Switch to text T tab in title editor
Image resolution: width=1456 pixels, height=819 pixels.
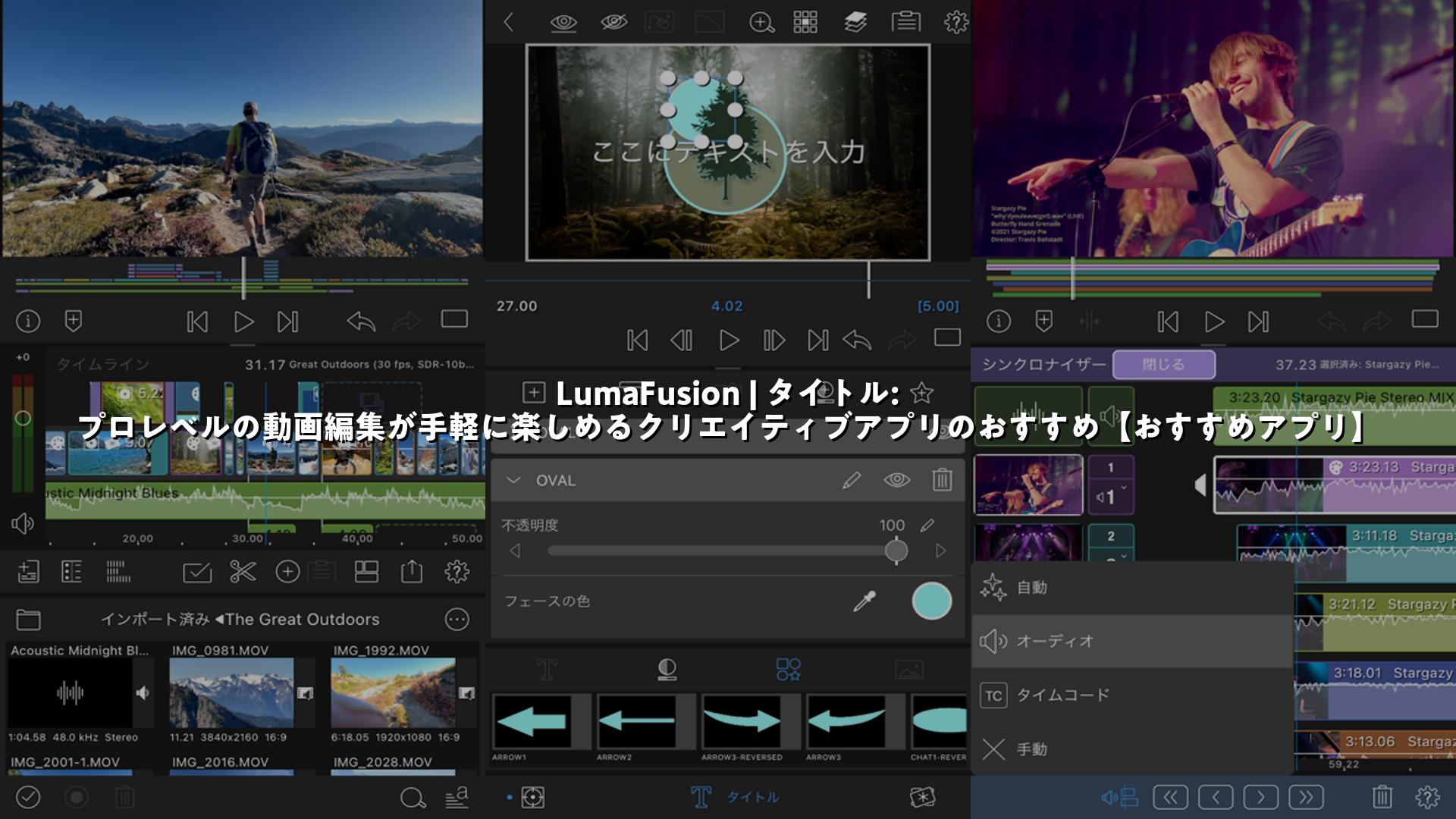[546, 669]
